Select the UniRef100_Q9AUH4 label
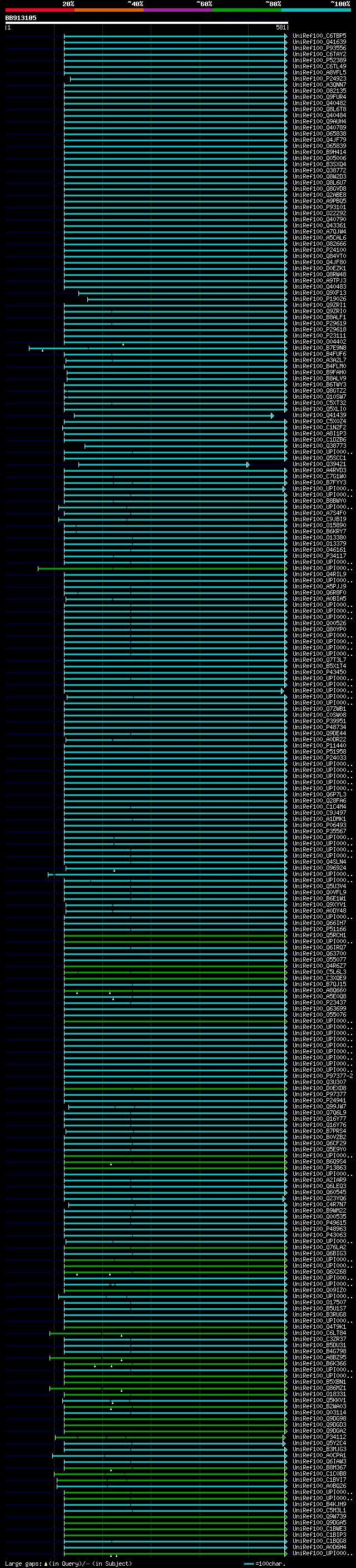Viewport: 356px width, 1568px height. click(x=319, y=121)
